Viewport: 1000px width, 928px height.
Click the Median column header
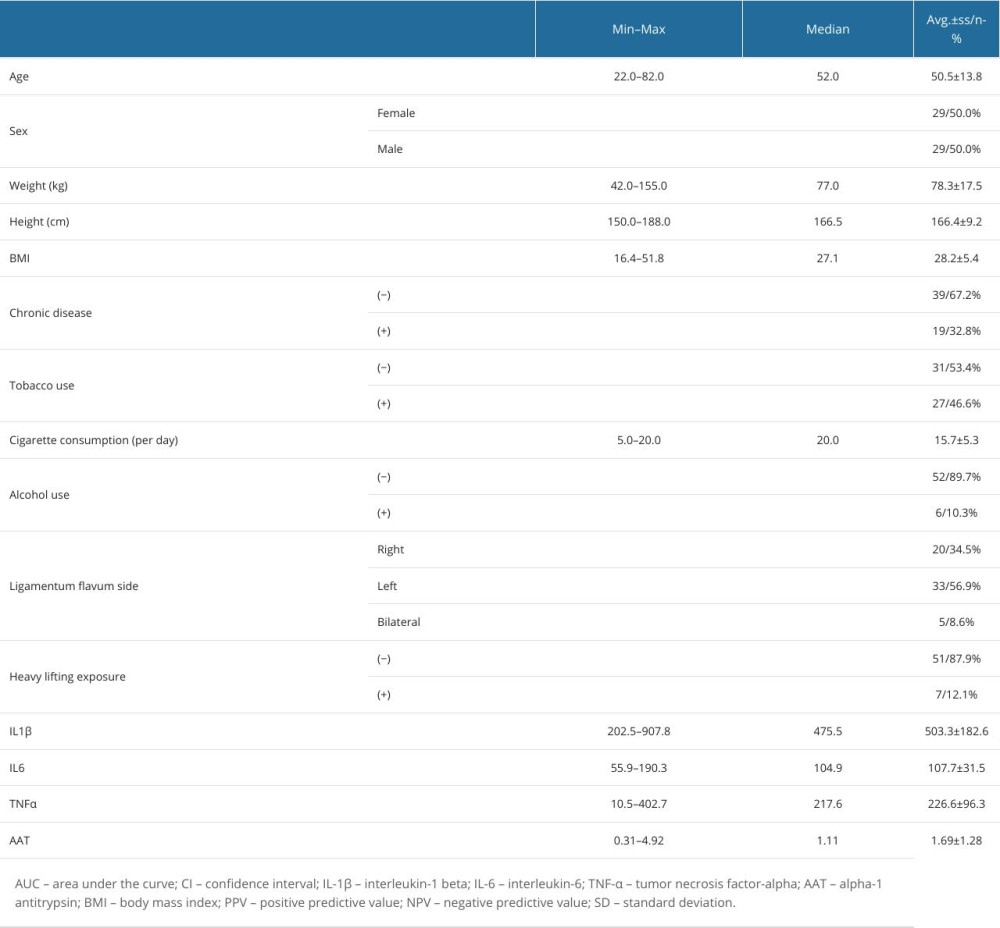pos(827,29)
